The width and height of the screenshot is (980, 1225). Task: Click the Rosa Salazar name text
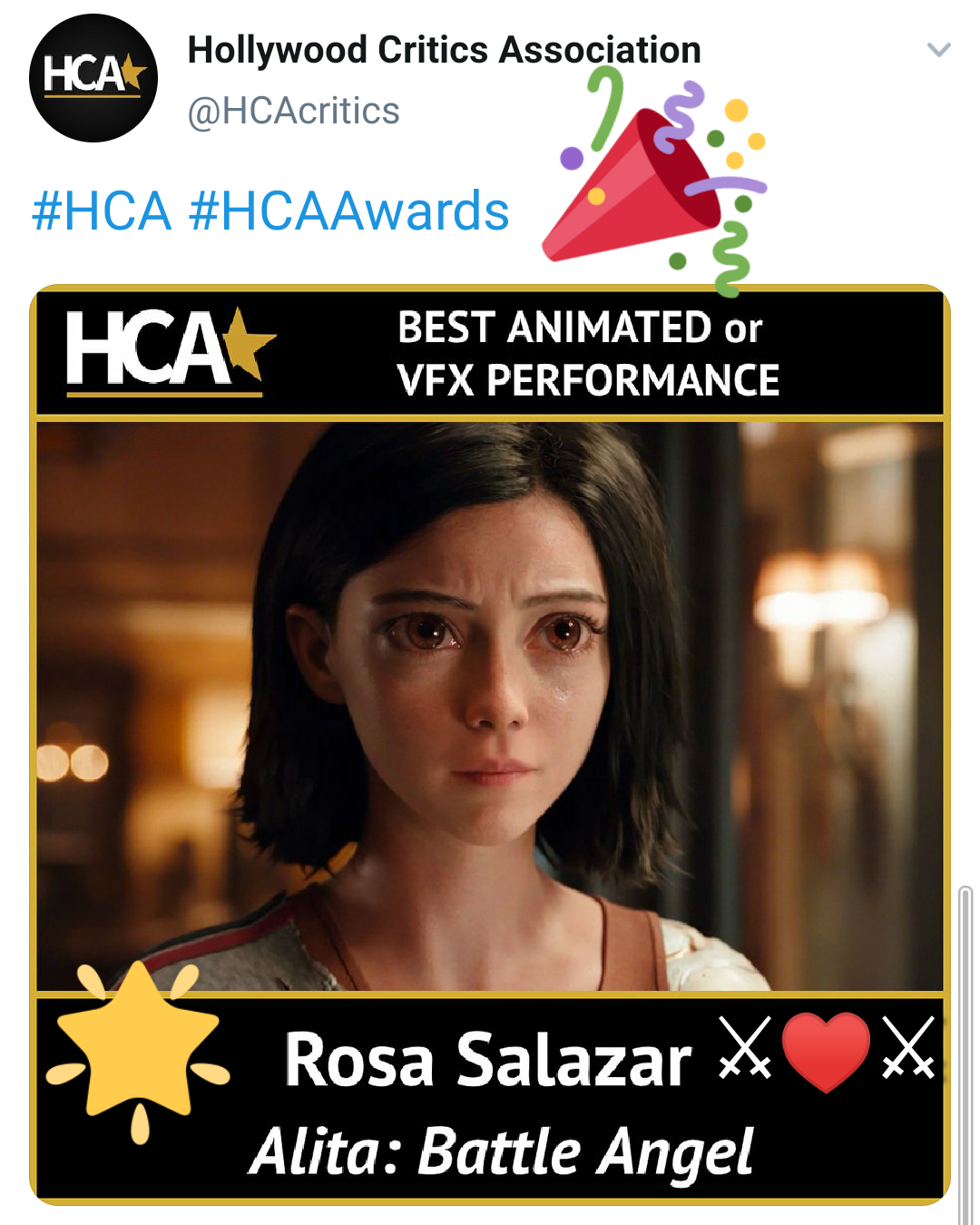tap(488, 1060)
